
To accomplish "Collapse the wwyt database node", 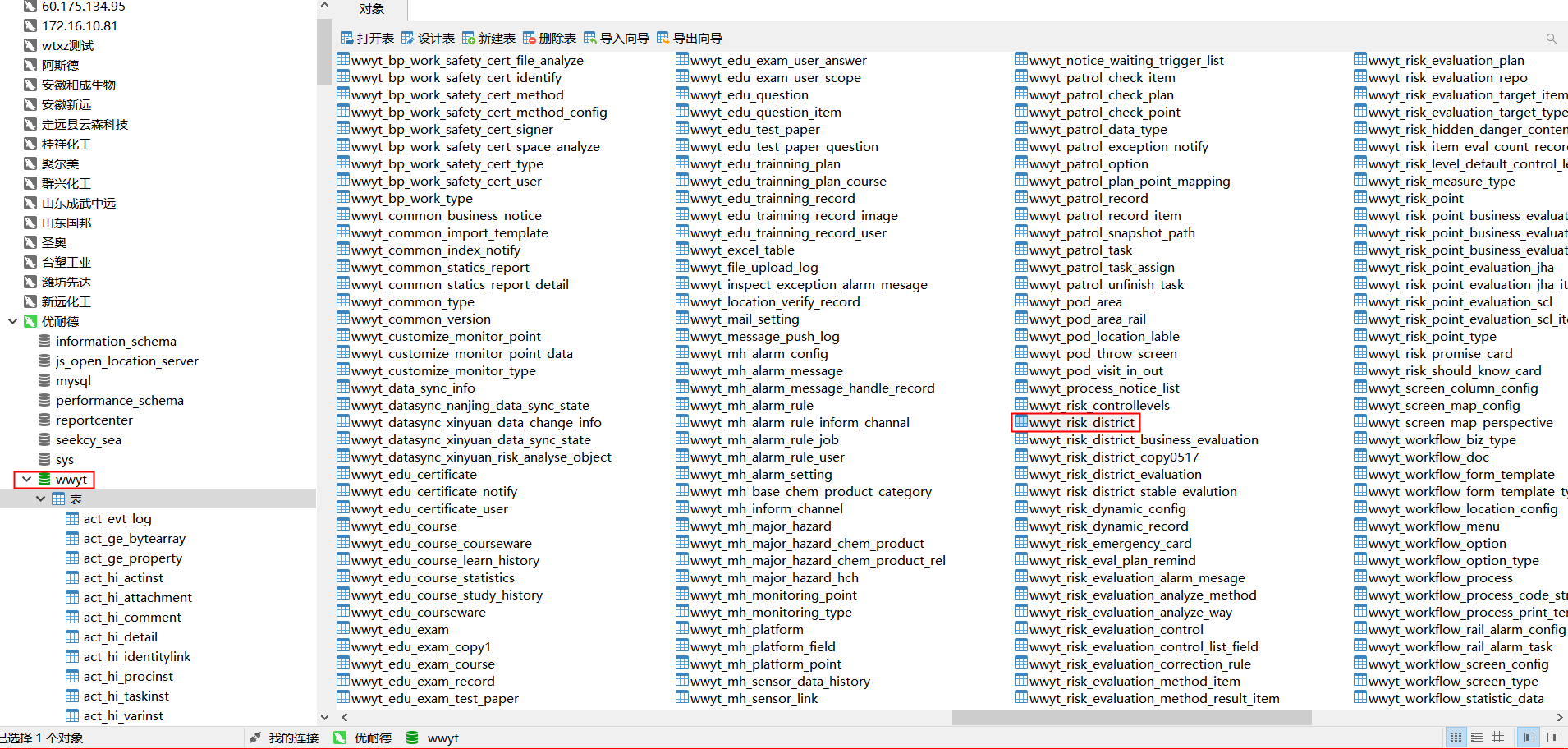I will (26, 479).
